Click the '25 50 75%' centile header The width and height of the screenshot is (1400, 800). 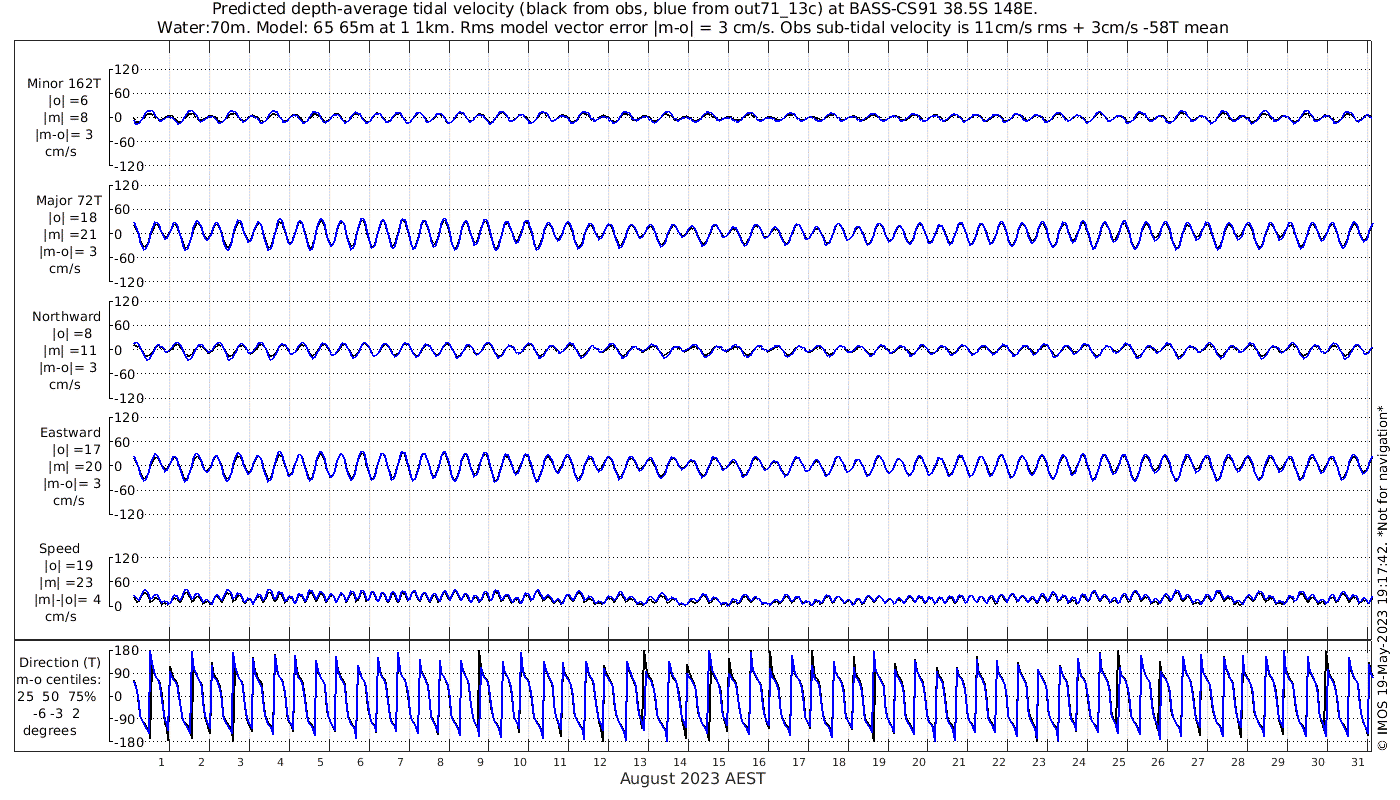[56, 696]
